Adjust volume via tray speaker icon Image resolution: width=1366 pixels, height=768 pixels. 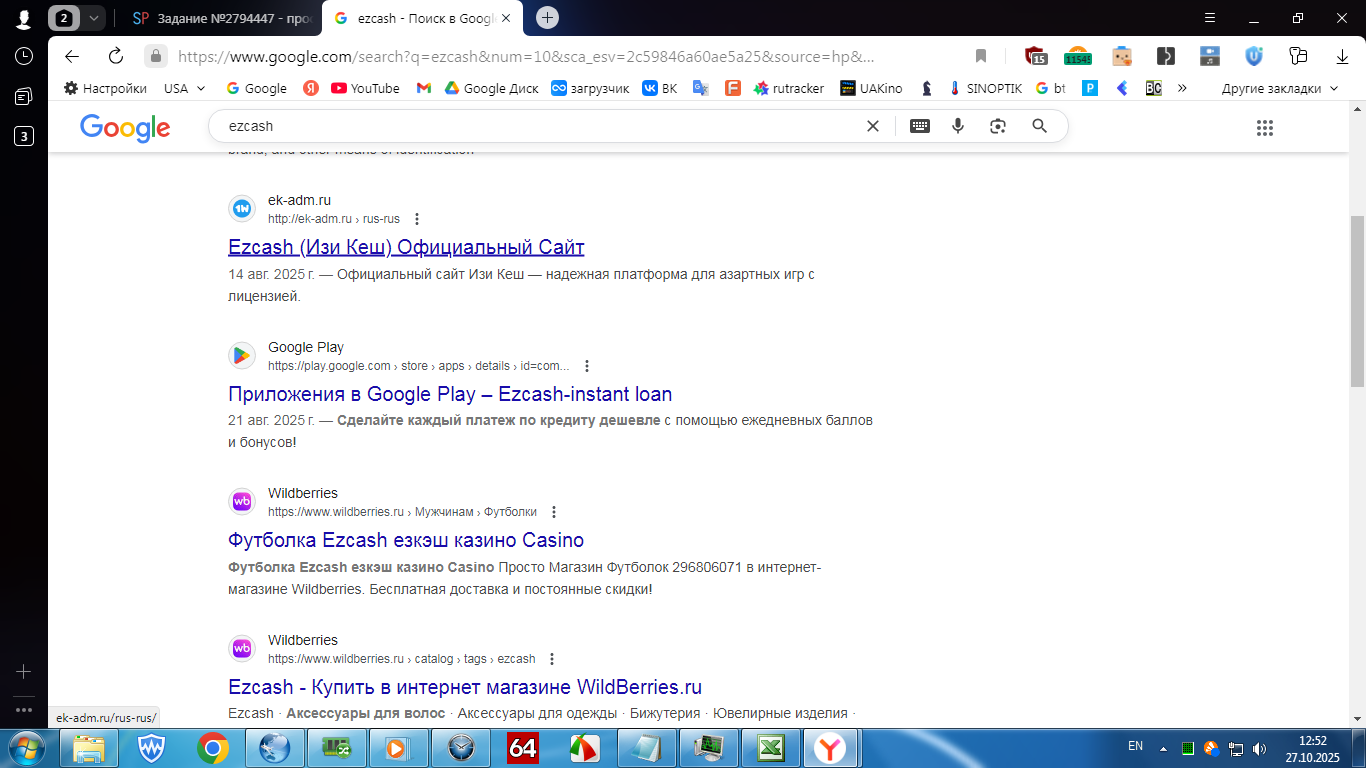pyautogui.click(x=1258, y=748)
